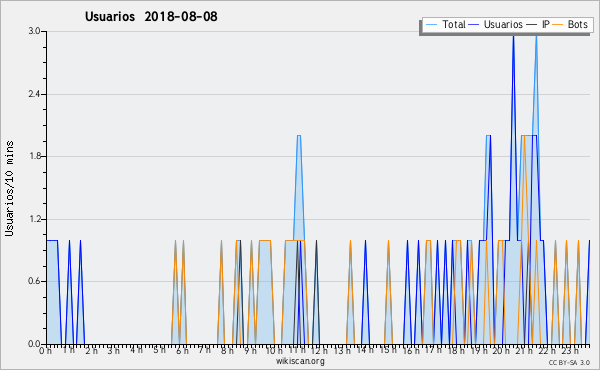Click the 'wikiscan.org' label below the chart

pyautogui.click(x=300, y=361)
